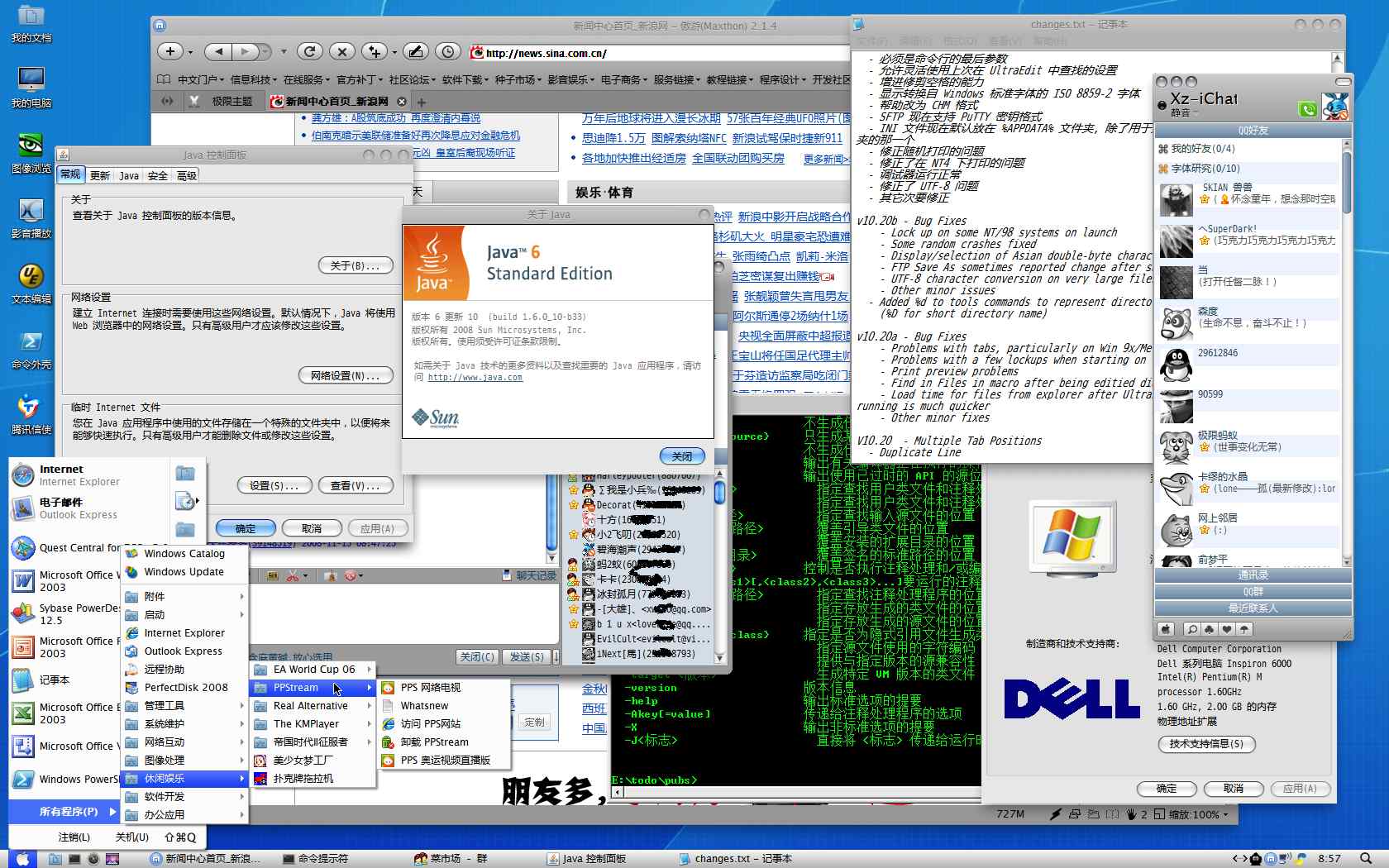The width and height of the screenshot is (1389, 868).
Task: Click 关闭 button in 关于 Java dialog
Action: 682,456
